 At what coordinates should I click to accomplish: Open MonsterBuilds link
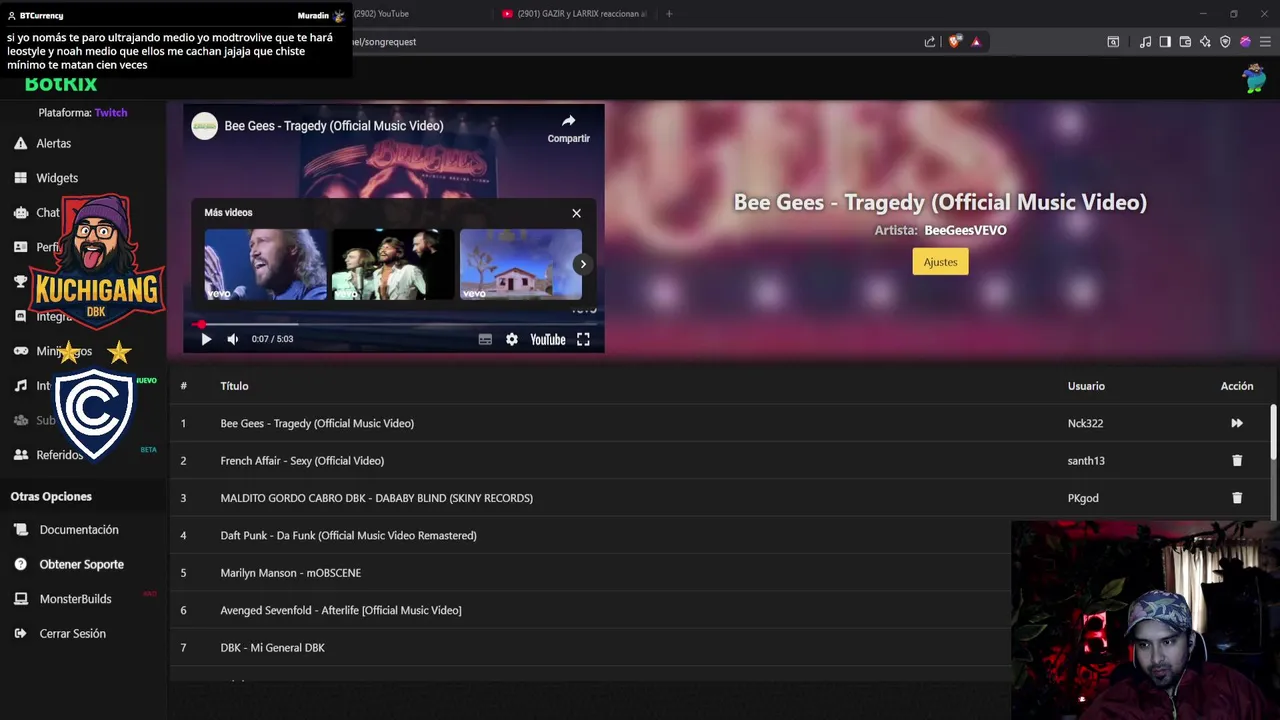(75, 599)
